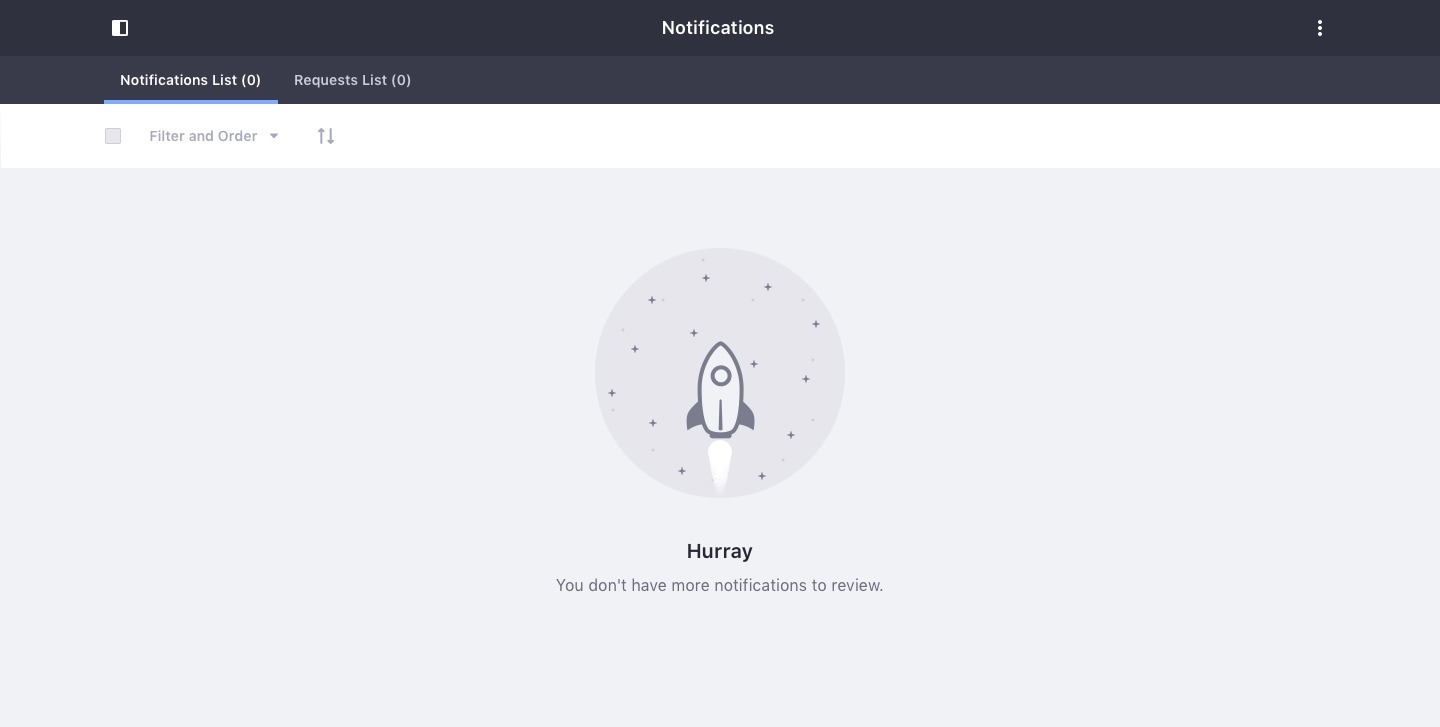Reverse the sort direction arrows

[x=326, y=136]
